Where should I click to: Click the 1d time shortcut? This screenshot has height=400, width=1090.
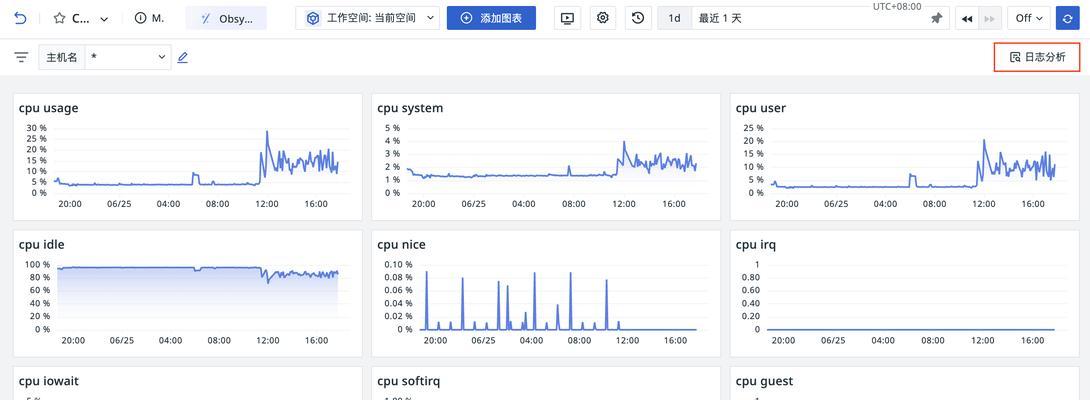point(674,18)
